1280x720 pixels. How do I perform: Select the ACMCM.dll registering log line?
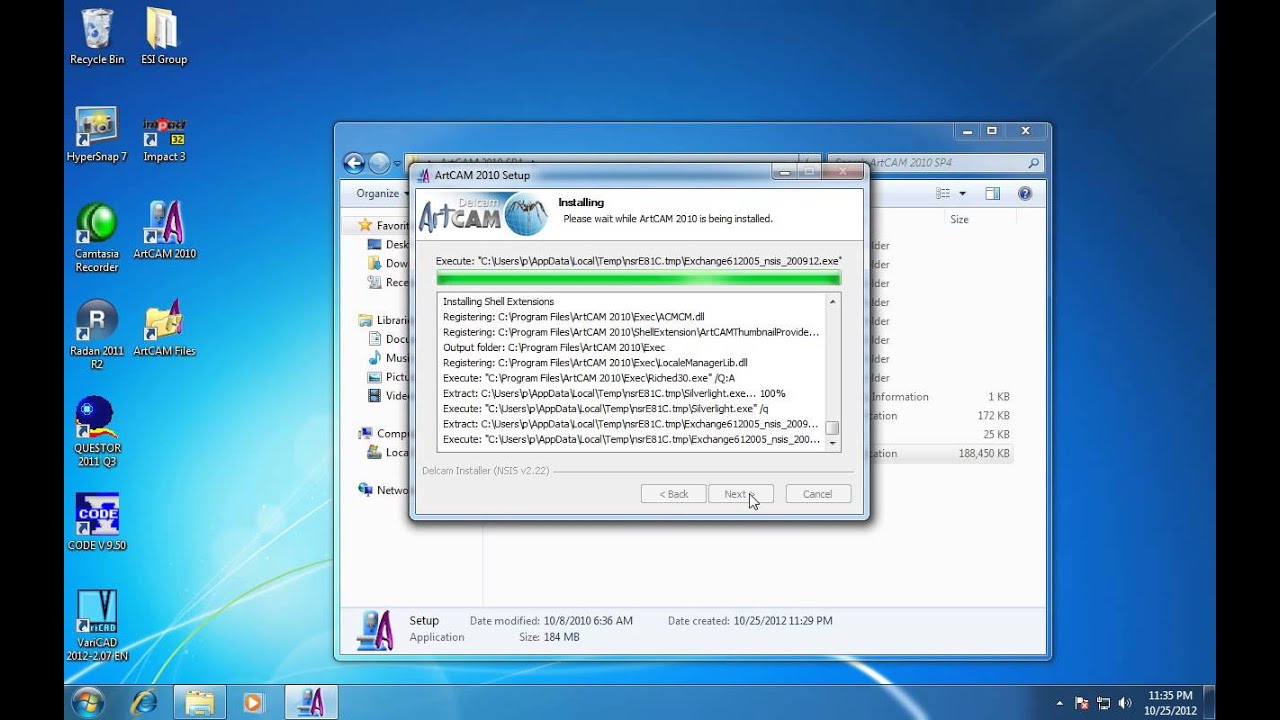(x=574, y=317)
